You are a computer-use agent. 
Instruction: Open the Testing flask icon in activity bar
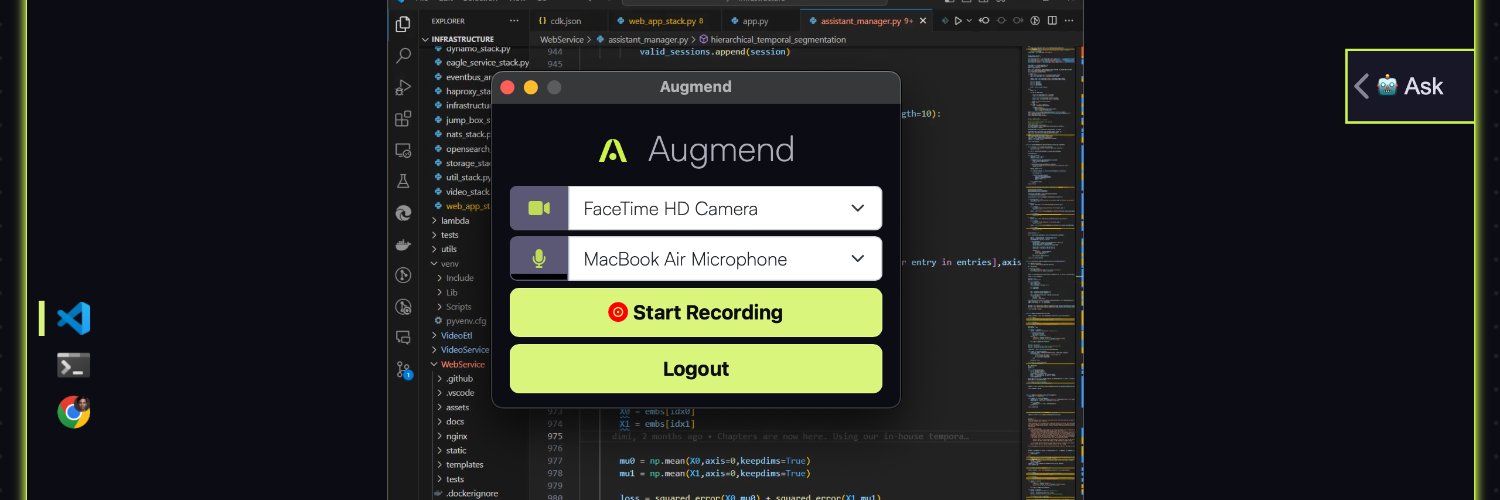point(403,181)
